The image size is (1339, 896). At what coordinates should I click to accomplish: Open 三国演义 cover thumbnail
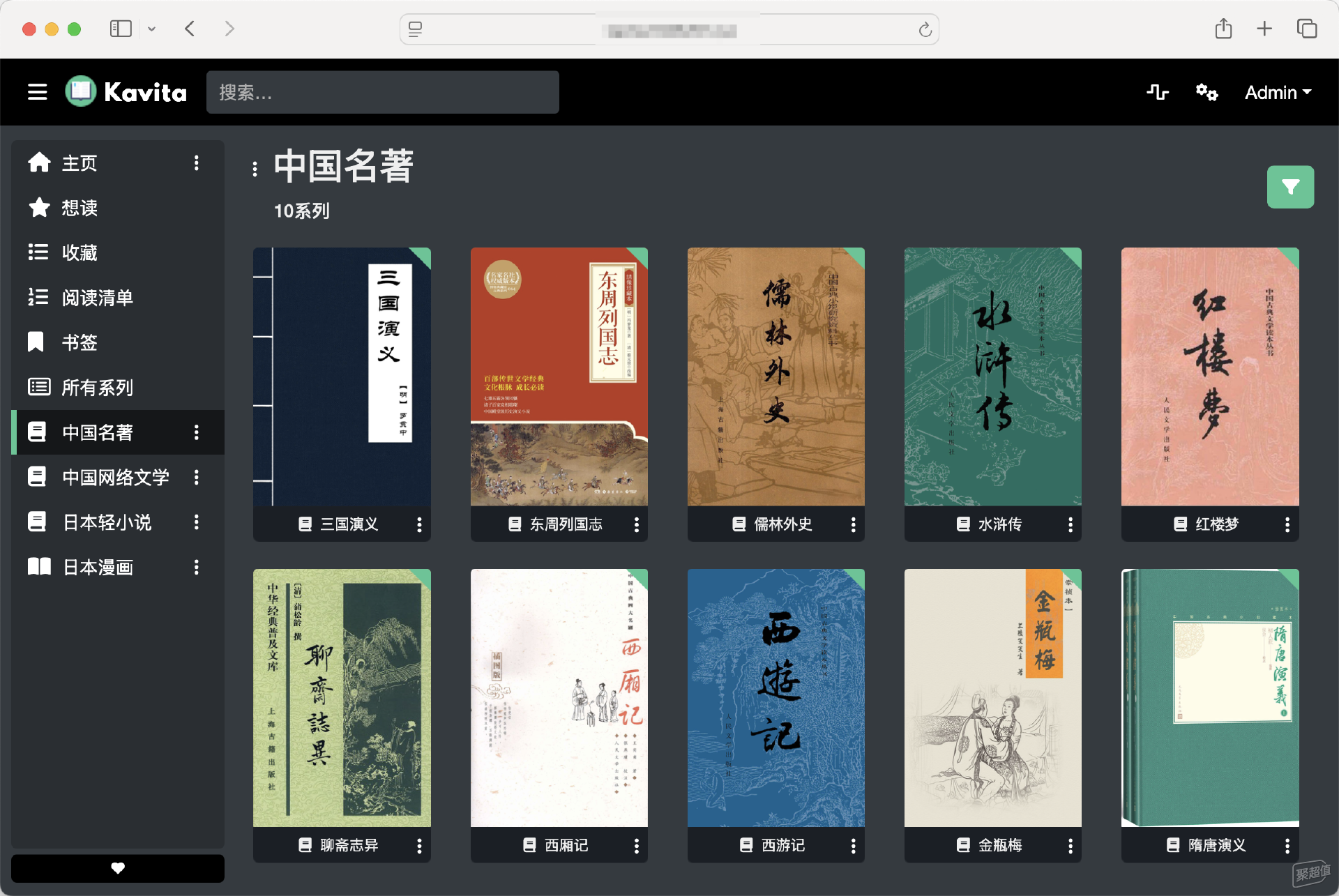[x=342, y=377]
